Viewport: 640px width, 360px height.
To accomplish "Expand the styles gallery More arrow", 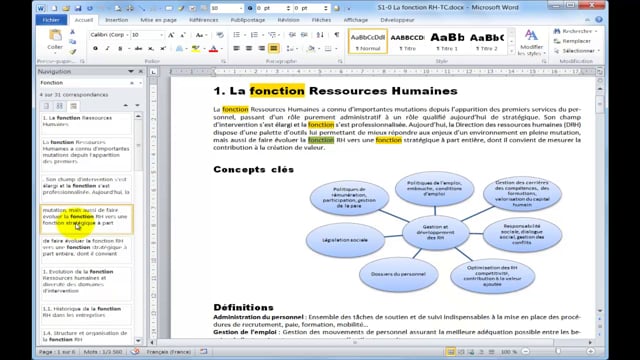I will point(512,51).
